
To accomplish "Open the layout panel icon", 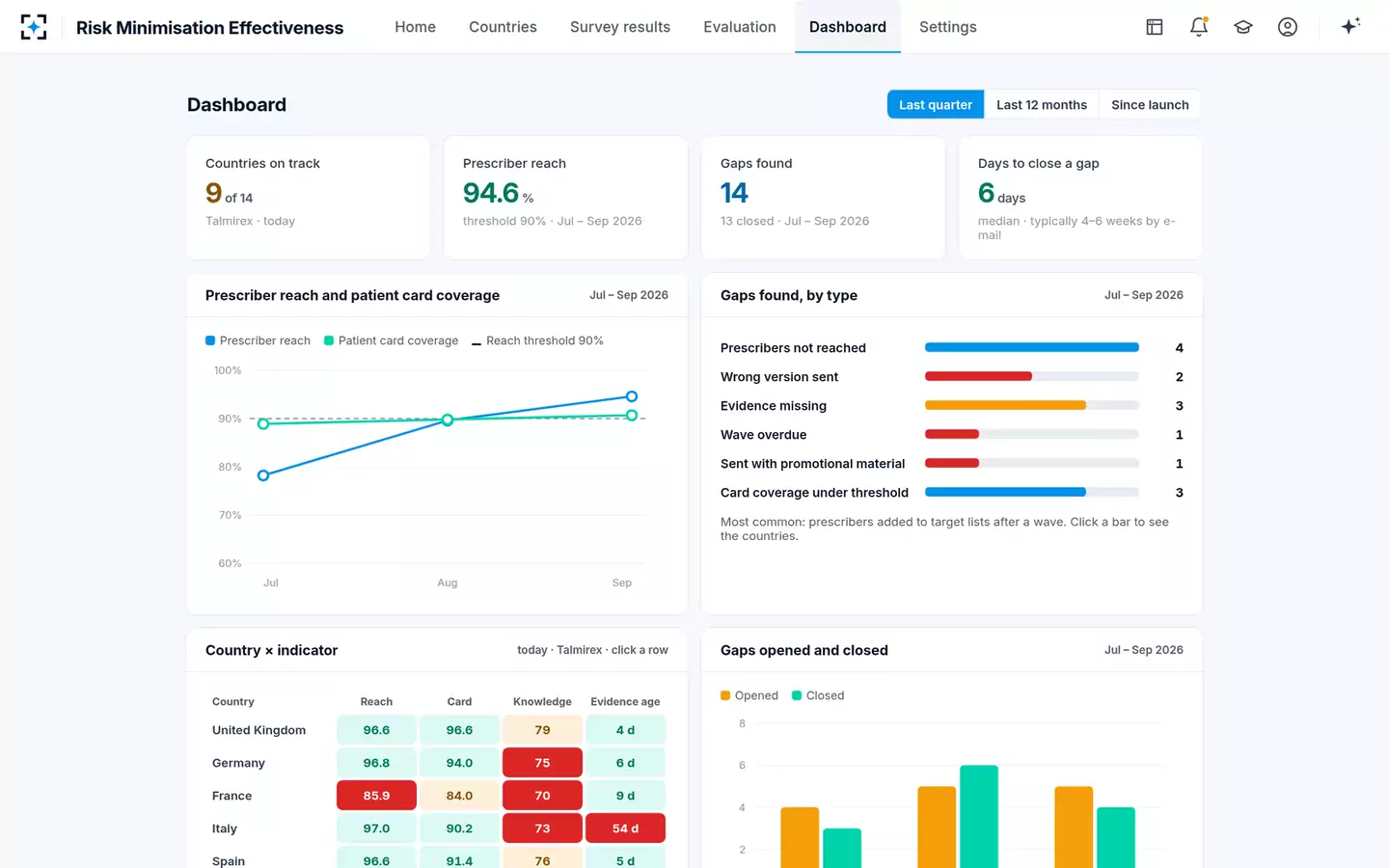I will click(x=1155, y=27).
